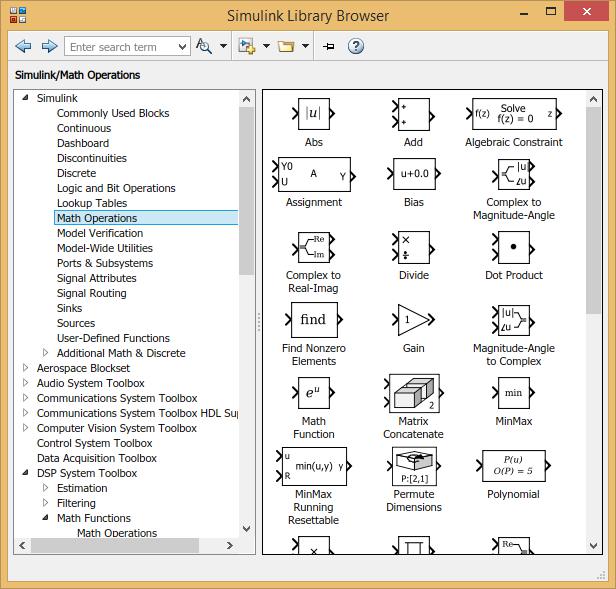Collapse the Math Functions node
Viewport: 616px width, 589px height.
click(x=46, y=517)
